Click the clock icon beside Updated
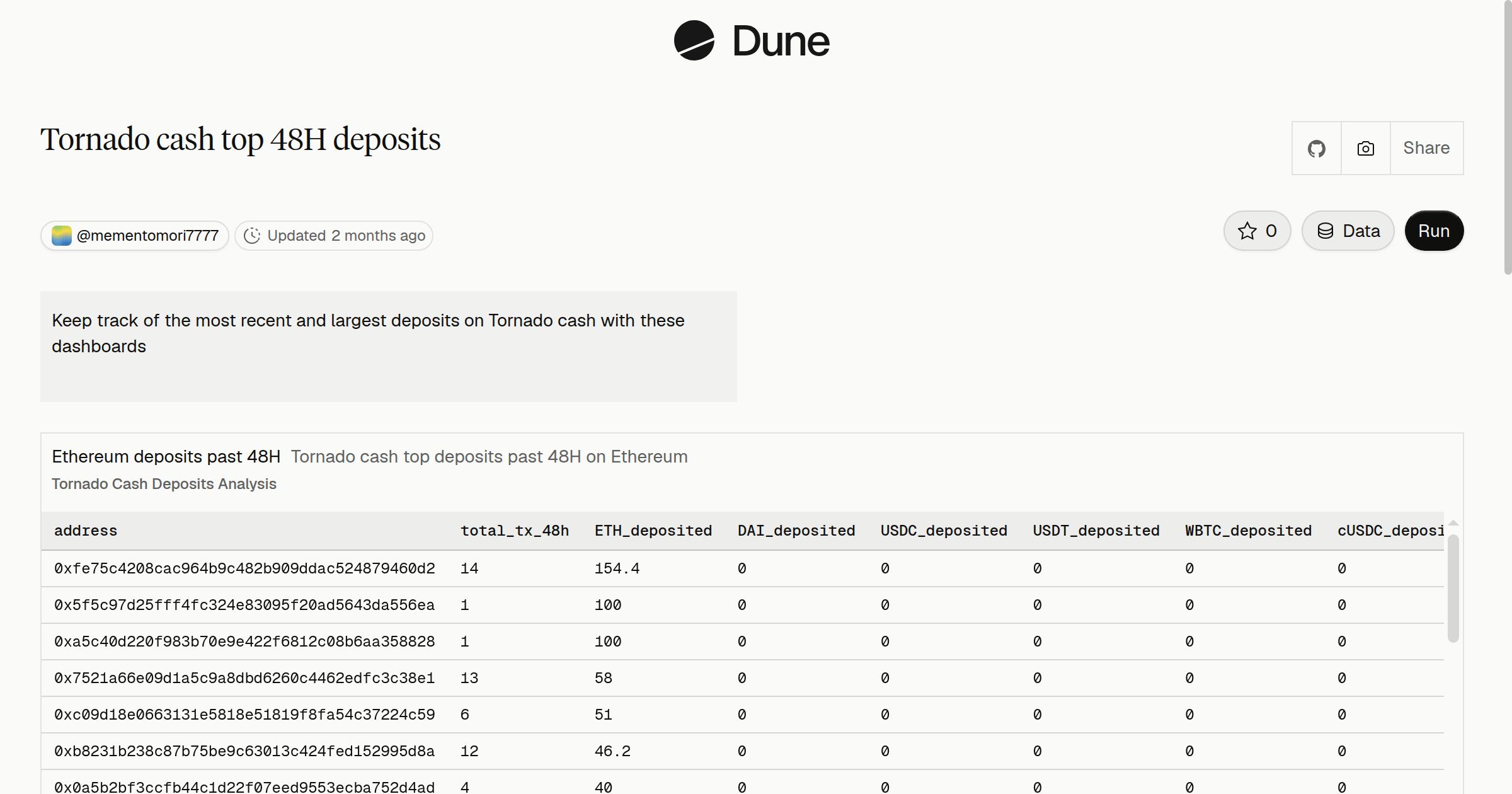Screen dimensions: 1512x794 [252, 236]
